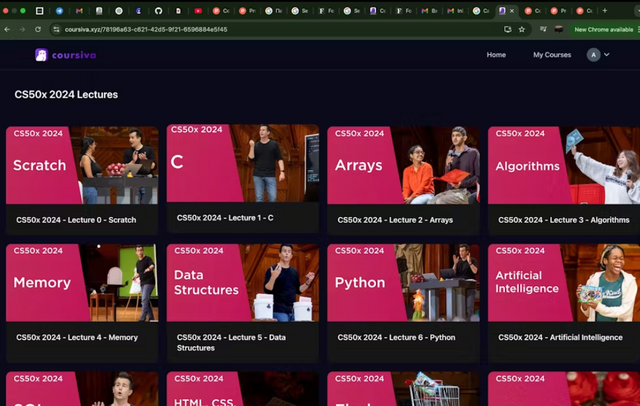Switch to the pinned GitHub tab
Screen dimensions: 640x406
tap(158, 11)
